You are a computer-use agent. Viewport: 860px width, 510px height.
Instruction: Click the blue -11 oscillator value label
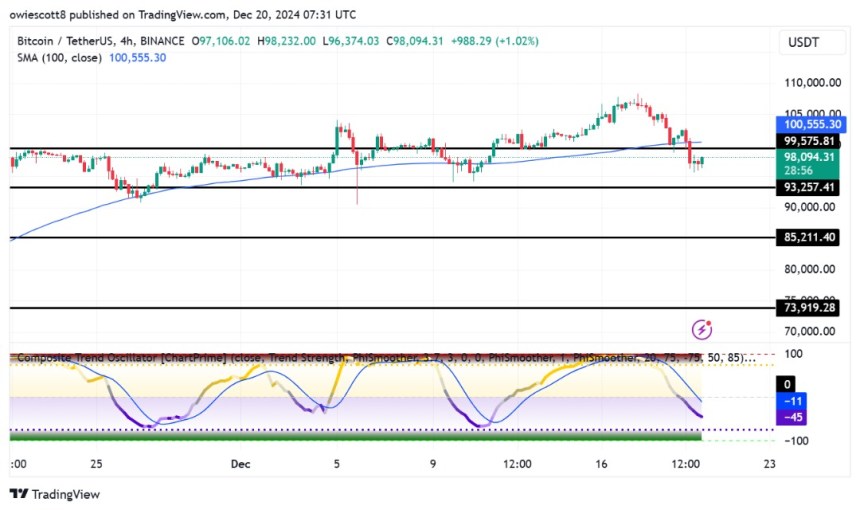coord(789,399)
